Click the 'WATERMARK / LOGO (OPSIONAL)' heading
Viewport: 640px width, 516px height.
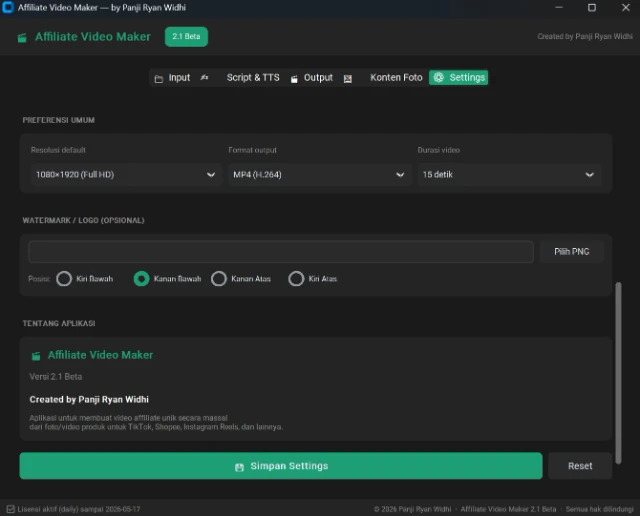(x=83, y=220)
